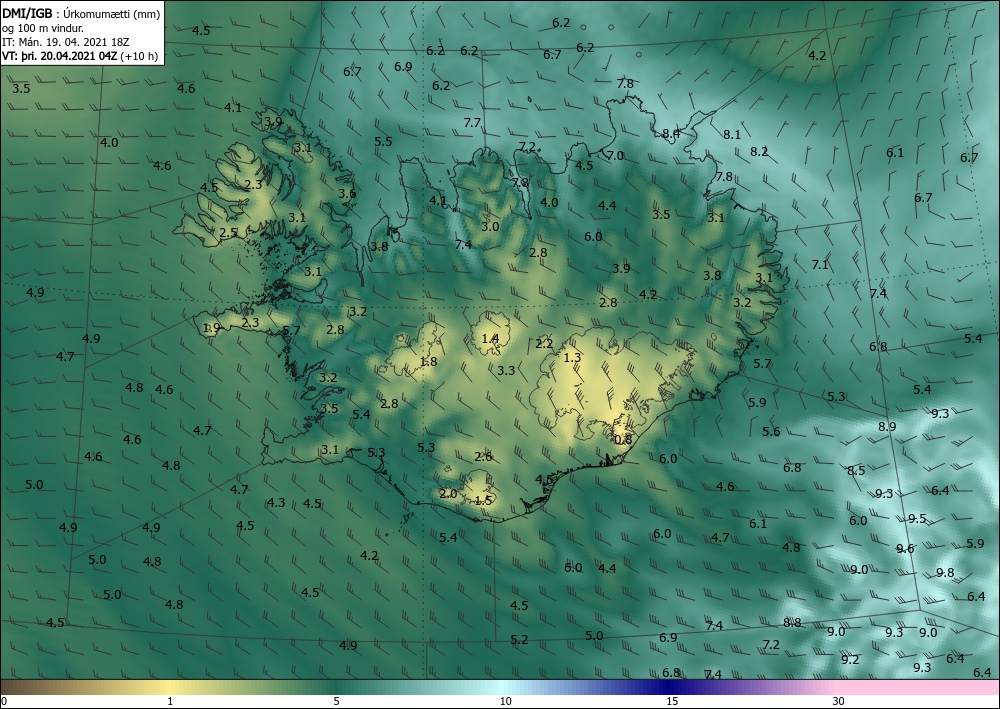Click the 1.4 value inside Hofsjökull outline
The width and height of the screenshot is (1000, 709).
[490, 339]
